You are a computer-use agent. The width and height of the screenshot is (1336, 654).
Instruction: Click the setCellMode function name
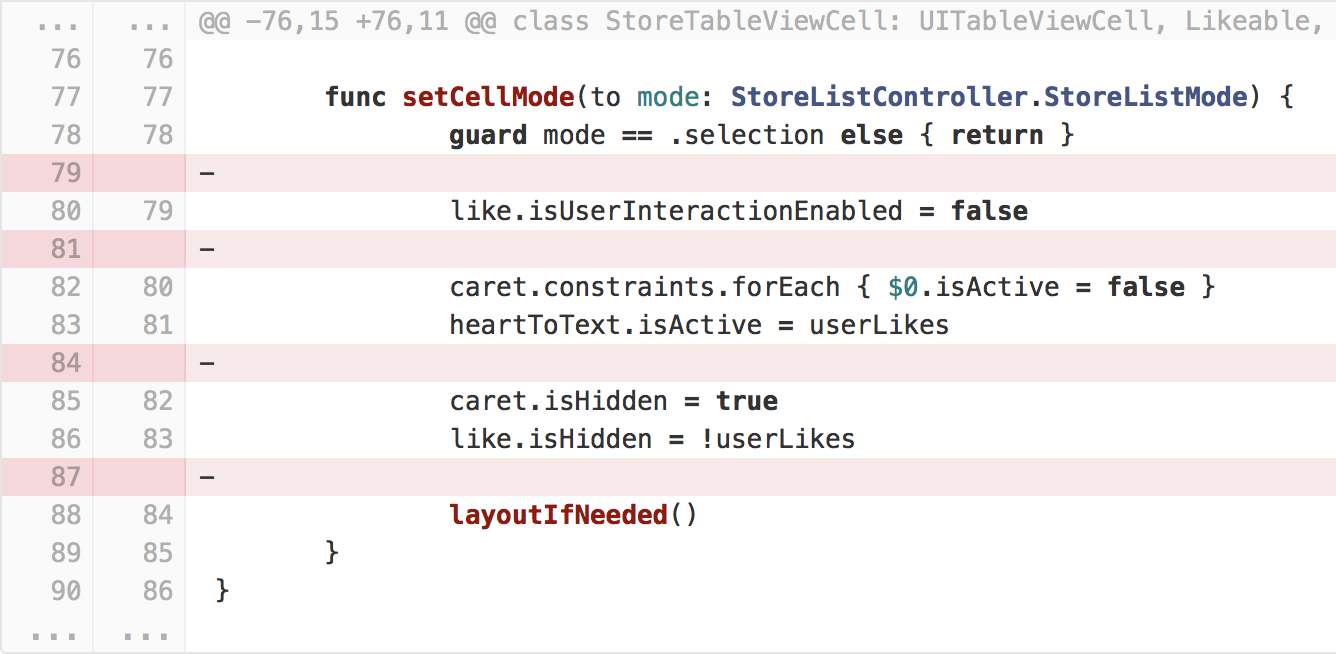488,97
